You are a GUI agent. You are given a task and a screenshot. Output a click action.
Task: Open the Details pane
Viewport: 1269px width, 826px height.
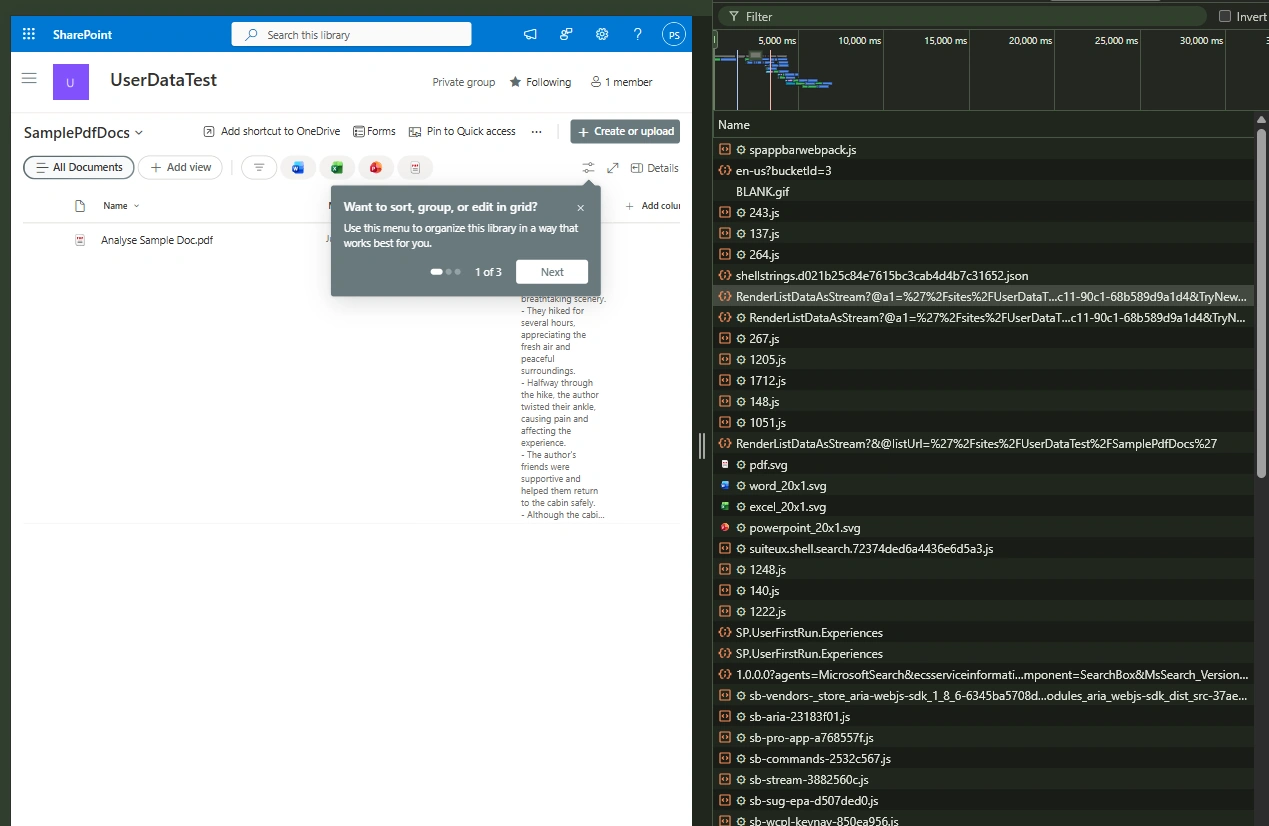coord(654,168)
